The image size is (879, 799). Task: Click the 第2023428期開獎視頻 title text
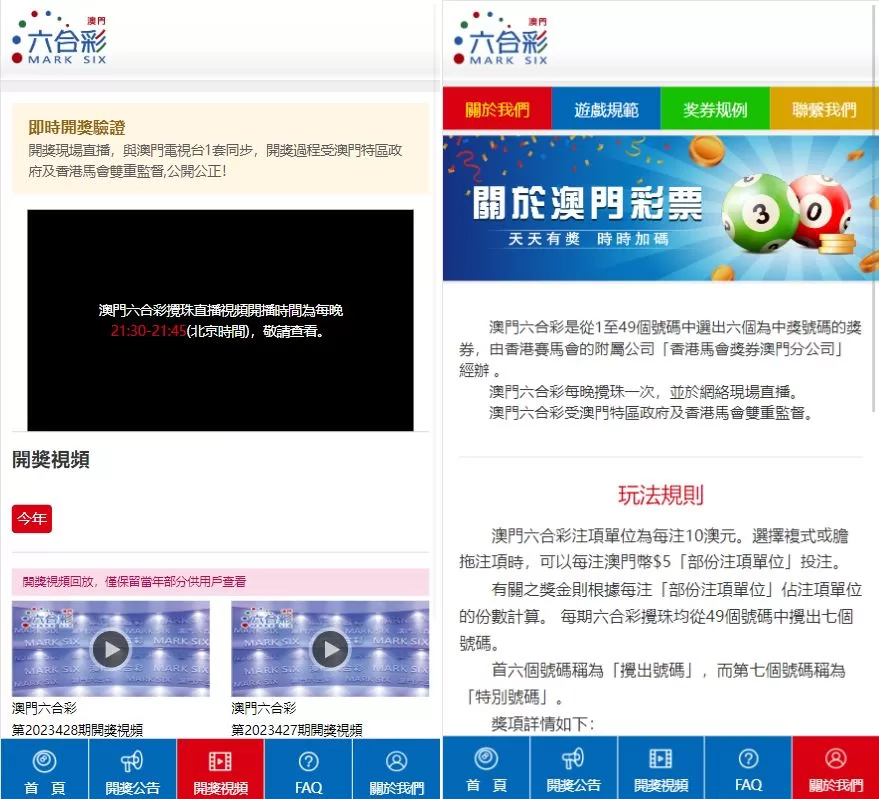[77, 729]
